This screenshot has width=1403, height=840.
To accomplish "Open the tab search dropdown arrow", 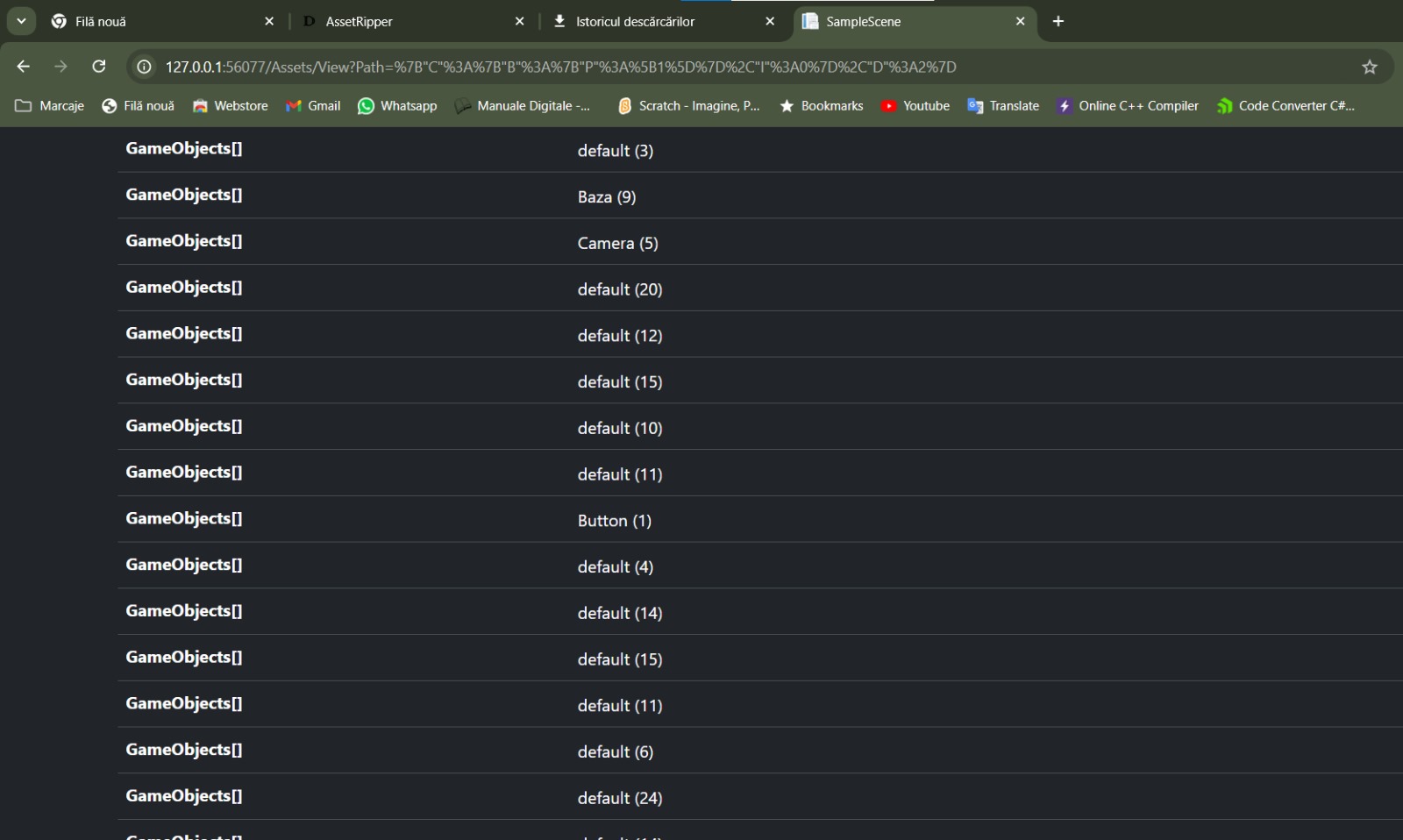I will coord(21,21).
